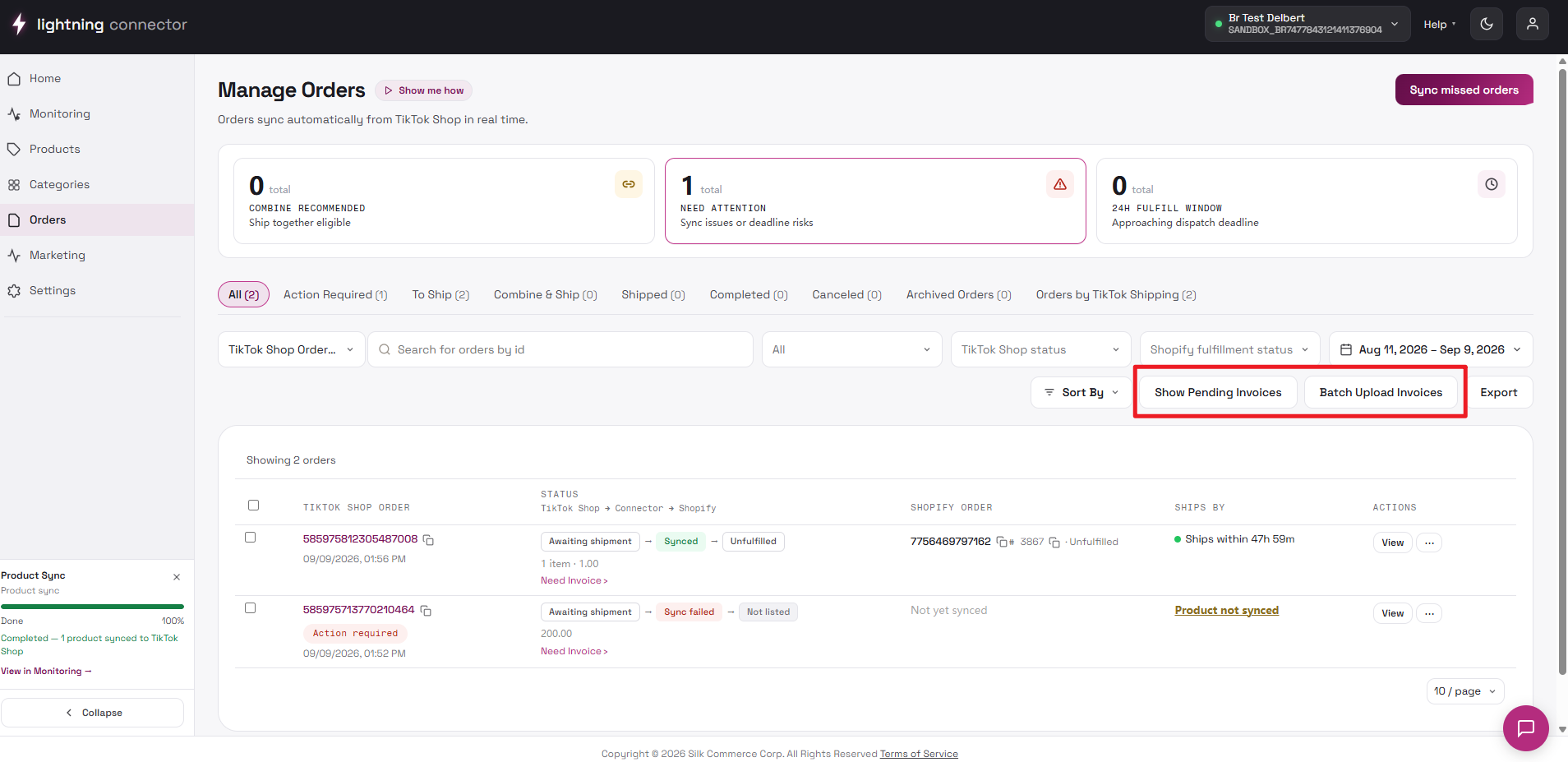Open Shopify fulfillment status filter
1568x762 pixels.
1229,349
